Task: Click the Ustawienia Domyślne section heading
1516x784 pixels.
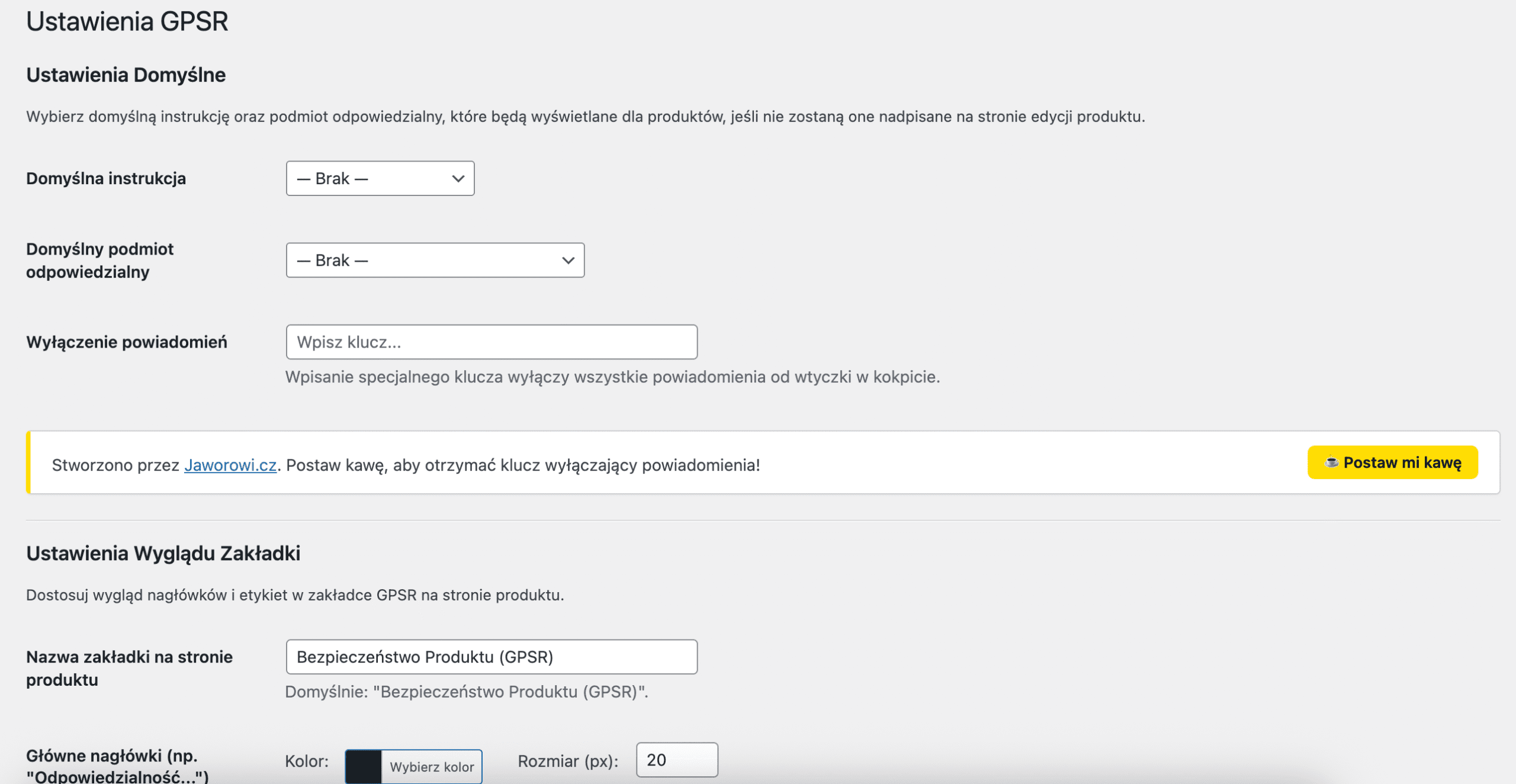Action: (126, 75)
